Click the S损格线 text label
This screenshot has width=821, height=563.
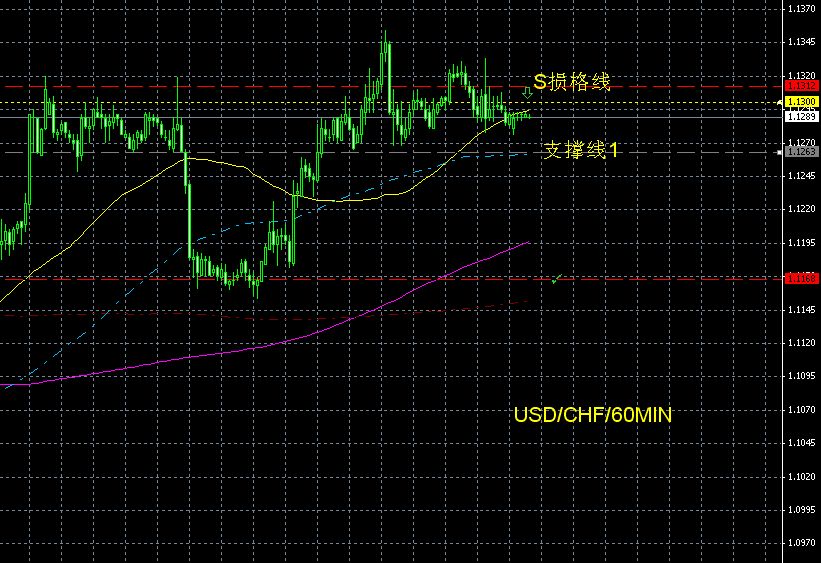coord(572,82)
